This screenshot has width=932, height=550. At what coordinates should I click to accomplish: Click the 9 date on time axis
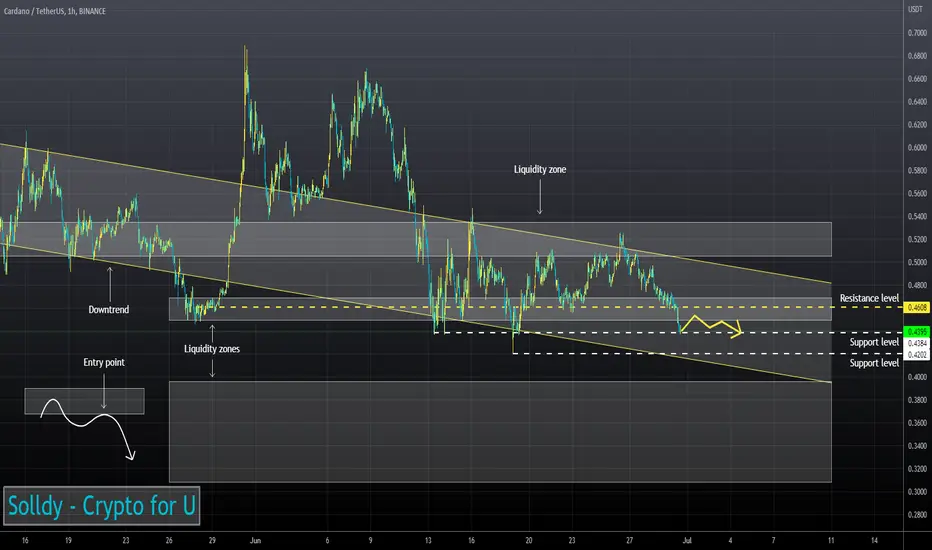[x=370, y=540]
